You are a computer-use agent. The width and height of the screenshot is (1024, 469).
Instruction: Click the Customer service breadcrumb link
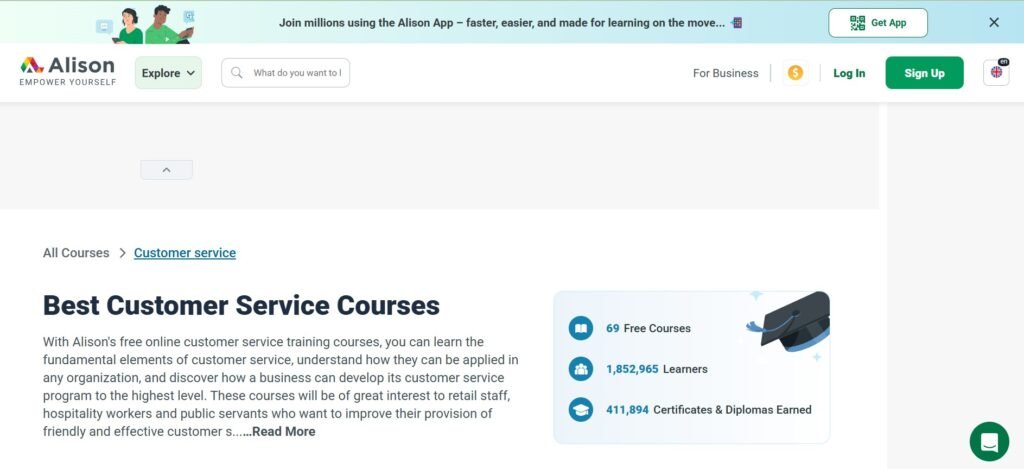(x=185, y=253)
